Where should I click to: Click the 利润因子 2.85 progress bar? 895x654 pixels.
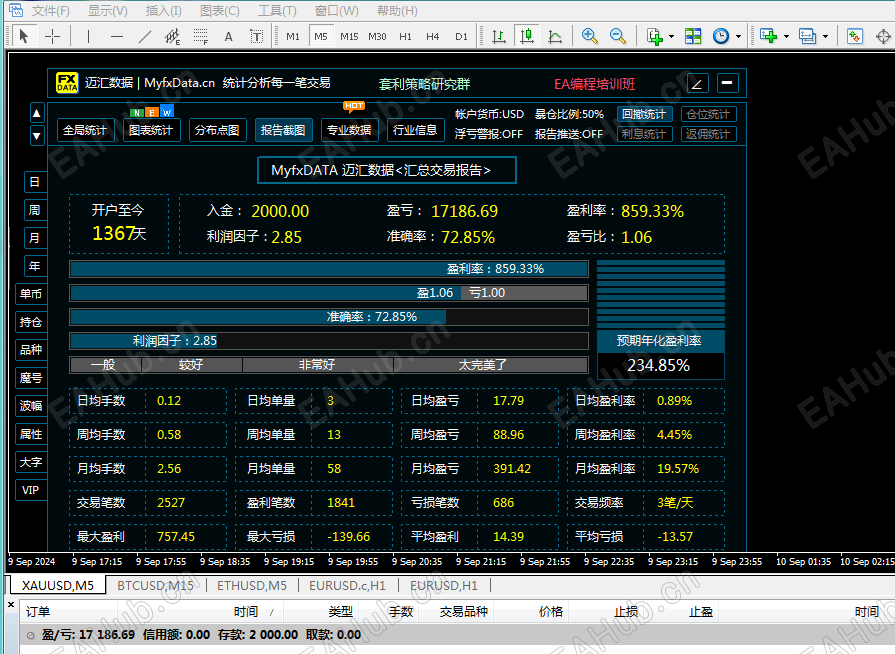329,341
